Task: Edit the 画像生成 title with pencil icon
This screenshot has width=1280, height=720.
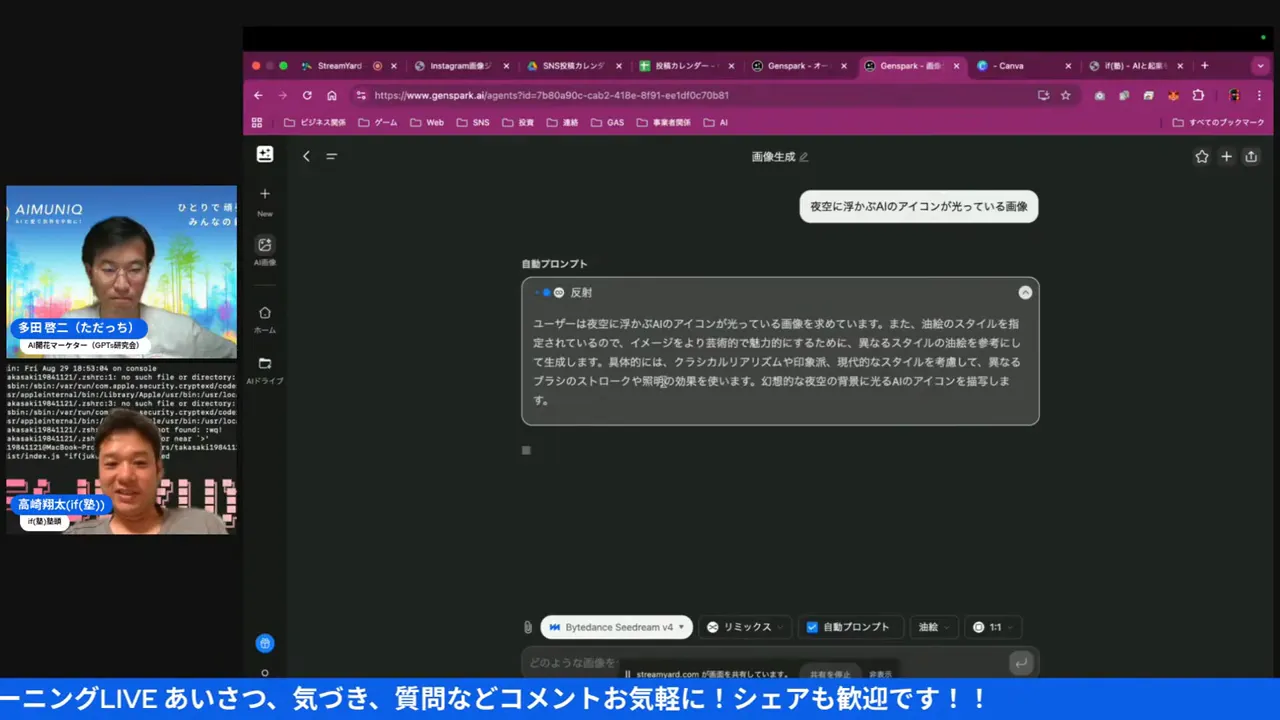Action: (x=804, y=157)
